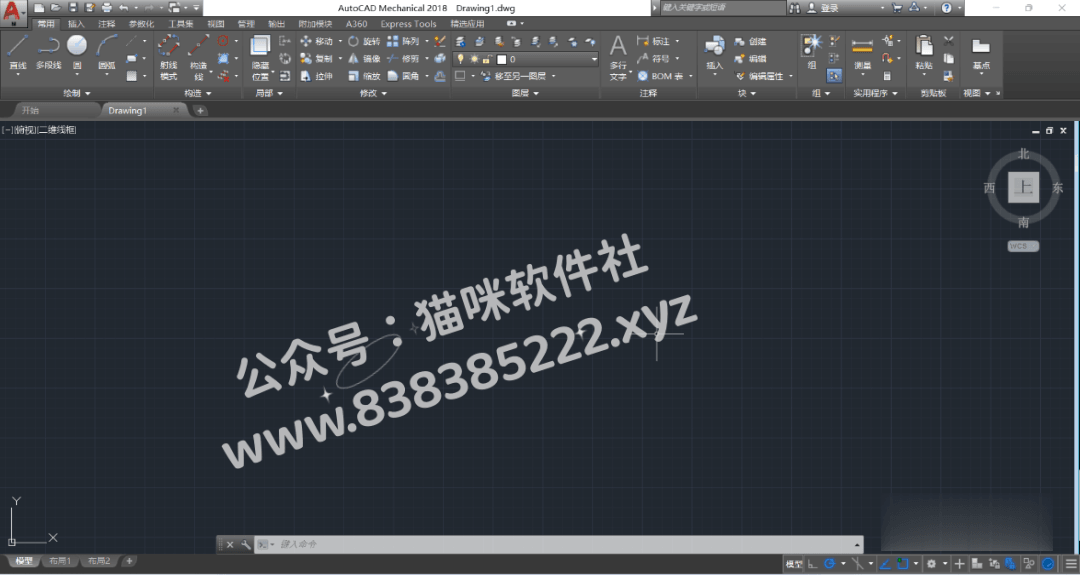The height and width of the screenshot is (575, 1080).
Task: Open the Express Tools ribbon tab
Action: coord(408,23)
